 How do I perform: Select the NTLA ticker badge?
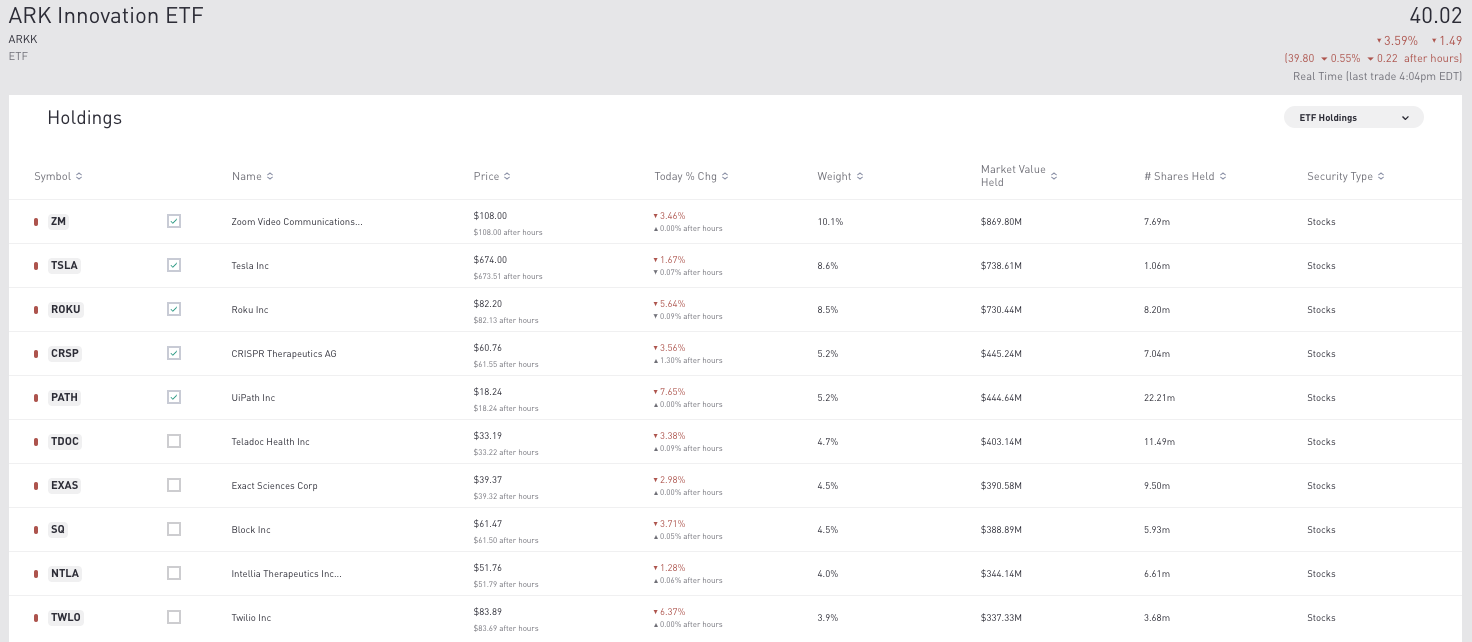[65, 574]
